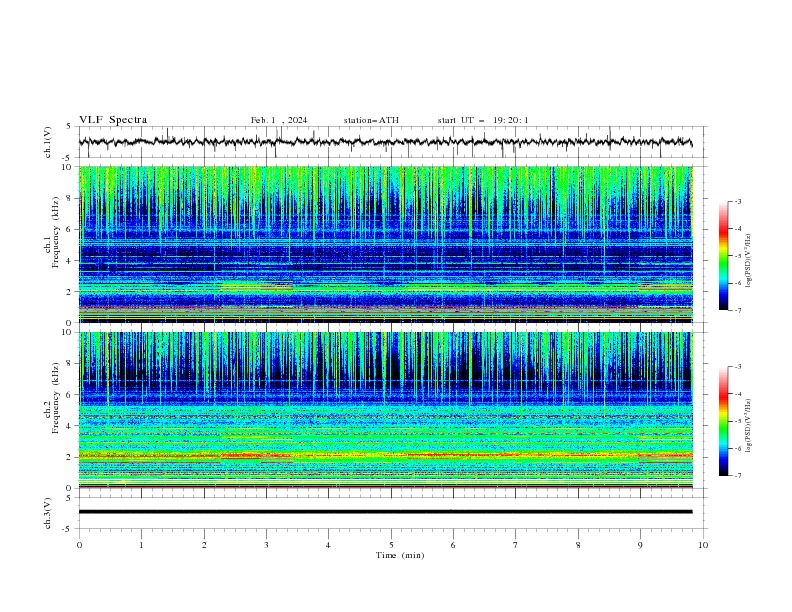Click the "-5" tick on ch.1 color bar
Image resolution: width=792 pixels, height=612 pixels.
737,256
